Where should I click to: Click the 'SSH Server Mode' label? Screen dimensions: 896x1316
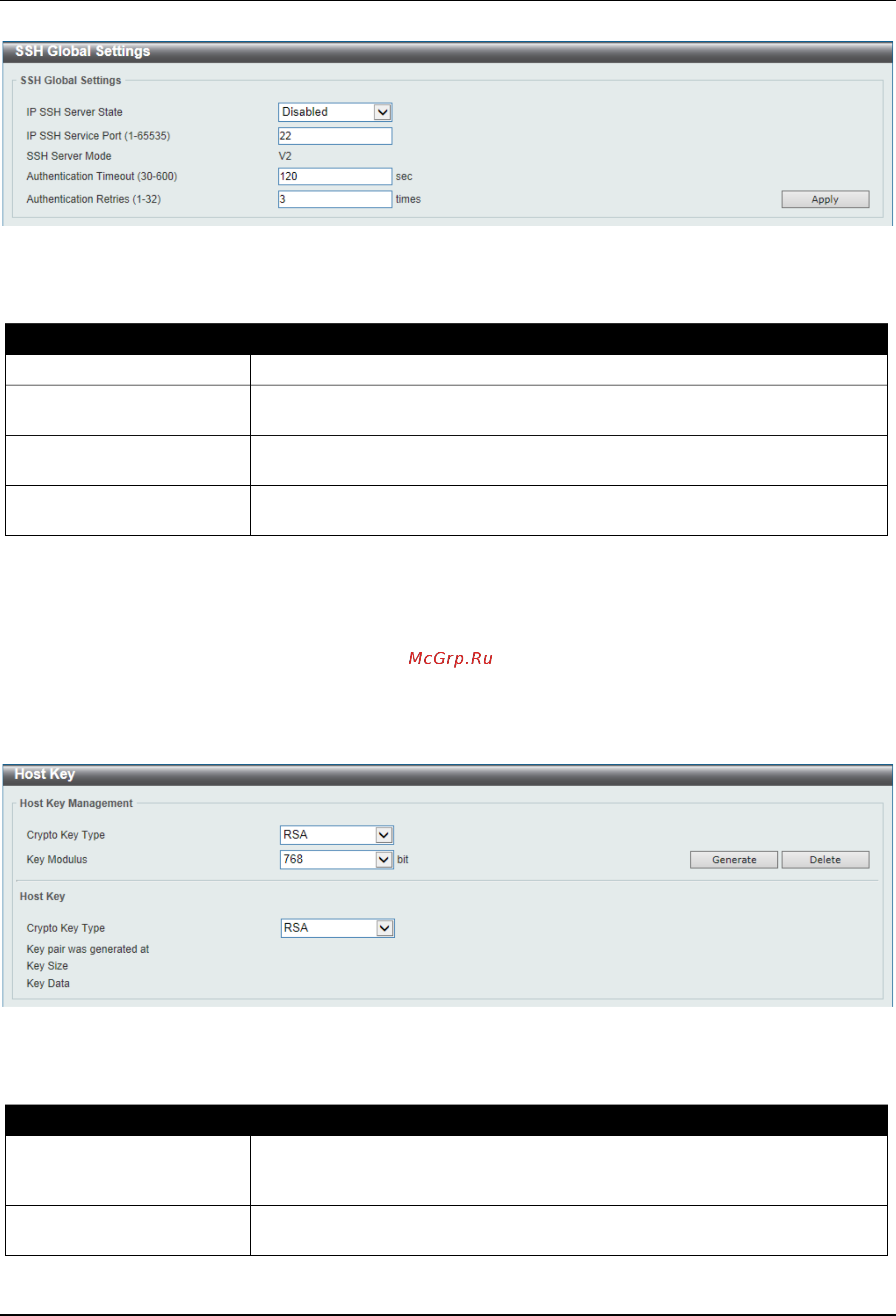[x=68, y=156]
